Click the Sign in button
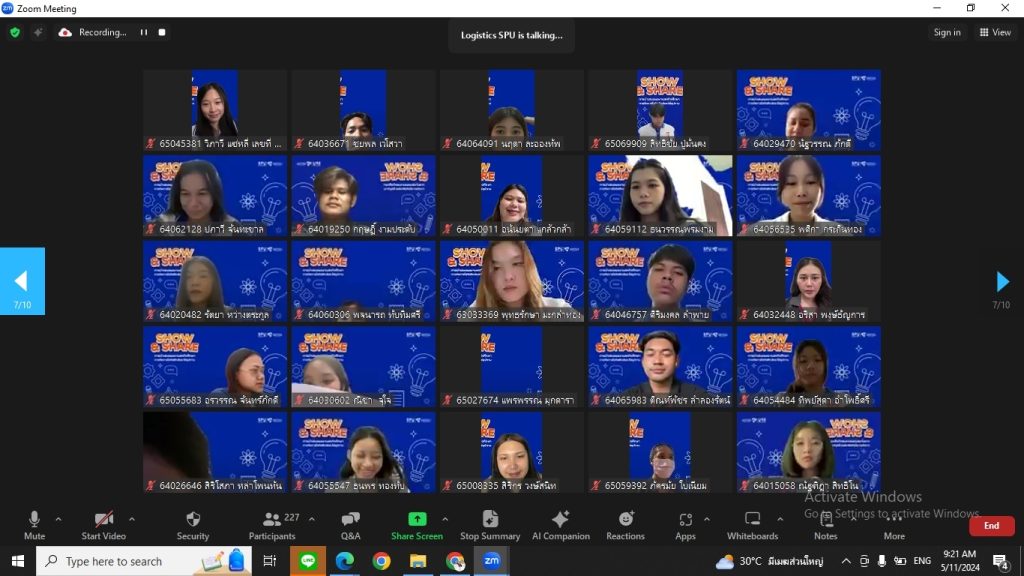The width and height of the screenshot is (1024, 576). 947,32
